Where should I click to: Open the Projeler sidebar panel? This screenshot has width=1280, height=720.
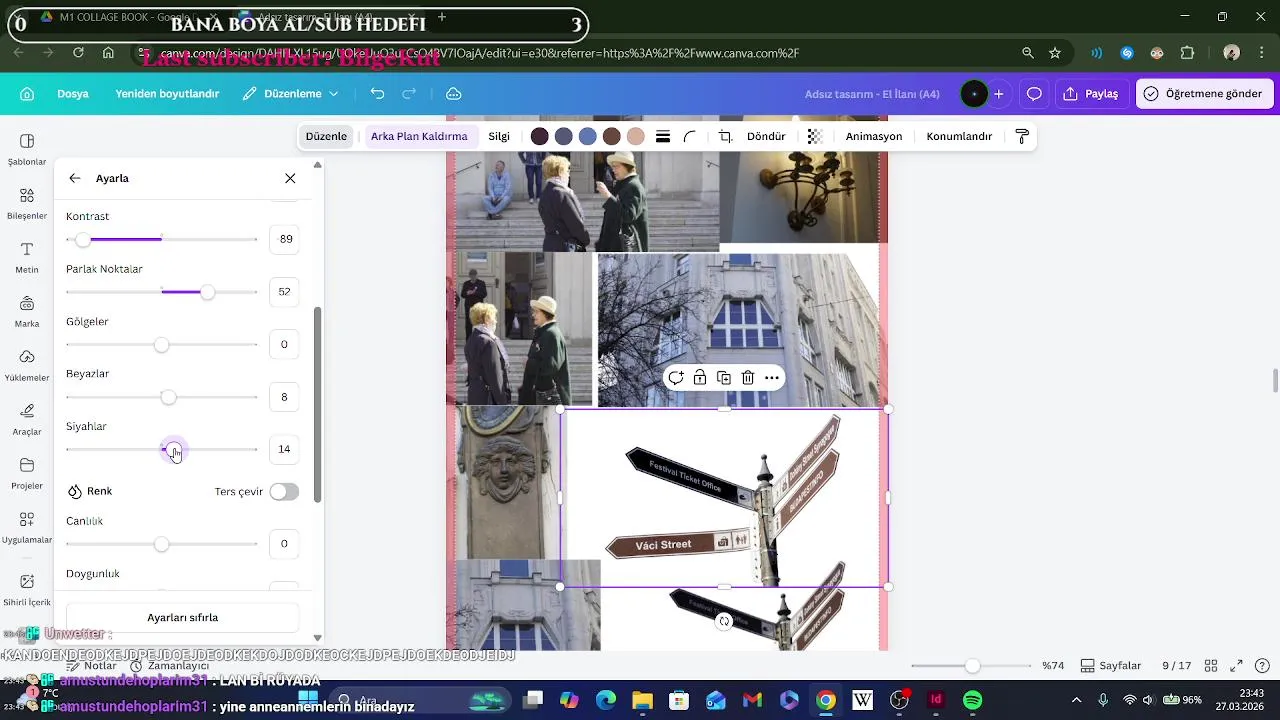point(27,473)
